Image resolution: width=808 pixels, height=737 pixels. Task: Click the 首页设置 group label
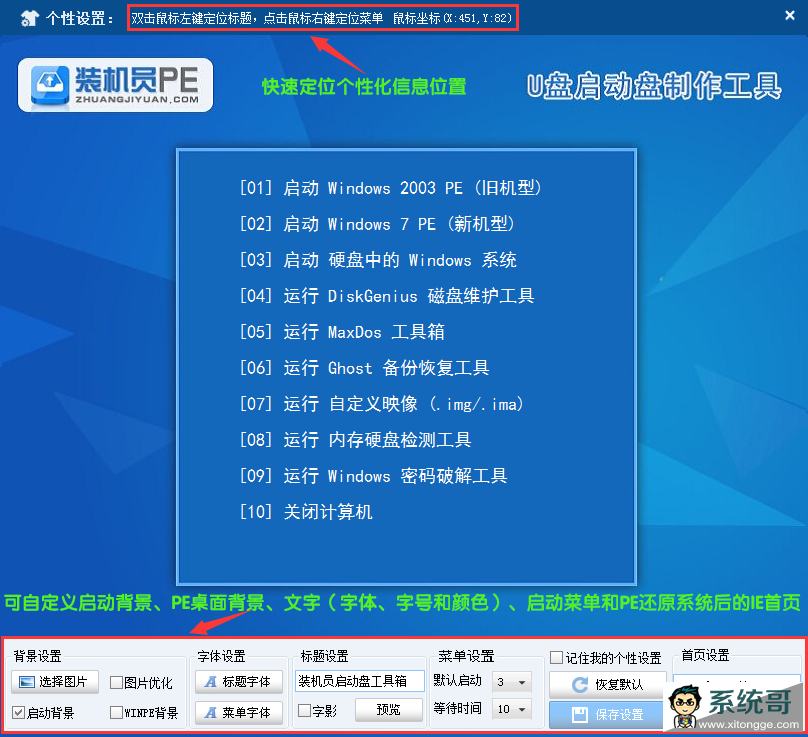(705, 655)
